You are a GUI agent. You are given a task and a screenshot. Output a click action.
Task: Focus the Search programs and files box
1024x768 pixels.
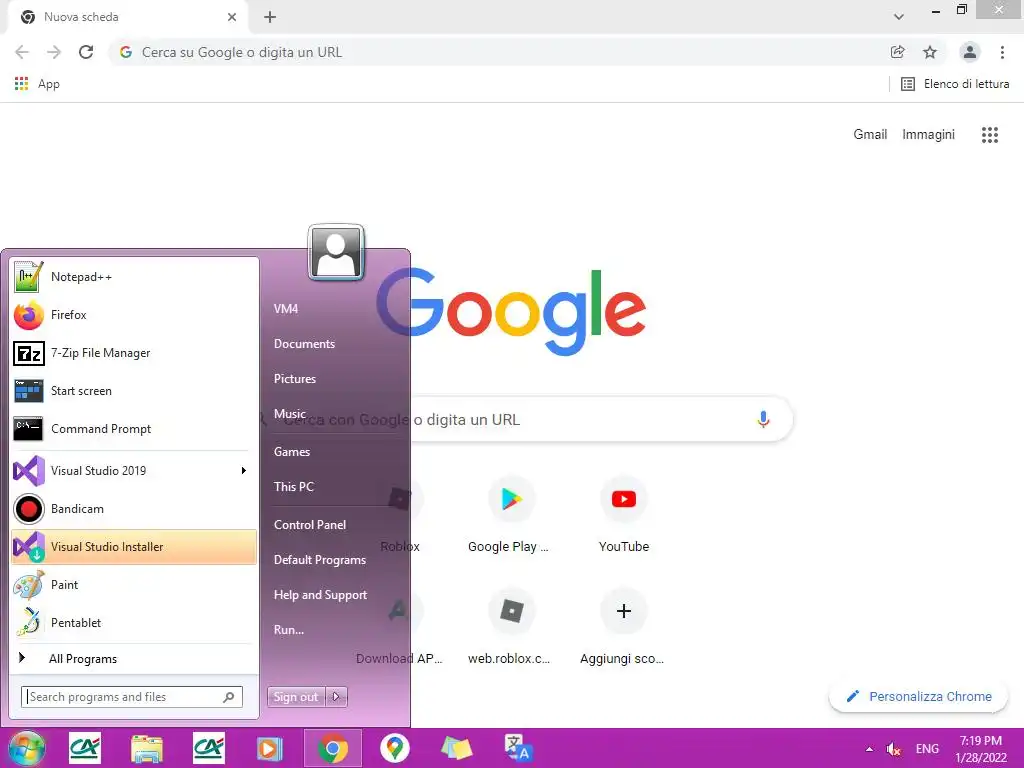pos(132,697)
